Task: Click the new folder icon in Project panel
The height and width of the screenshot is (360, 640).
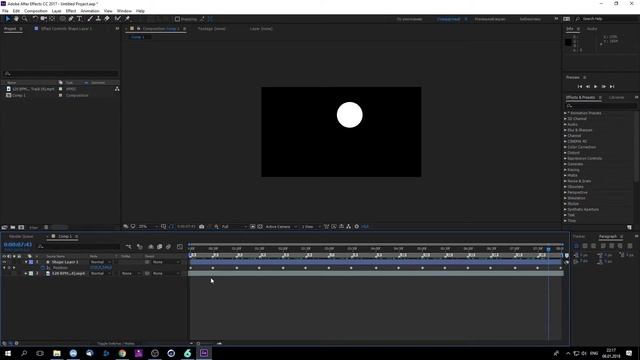Action: point(13,227)
